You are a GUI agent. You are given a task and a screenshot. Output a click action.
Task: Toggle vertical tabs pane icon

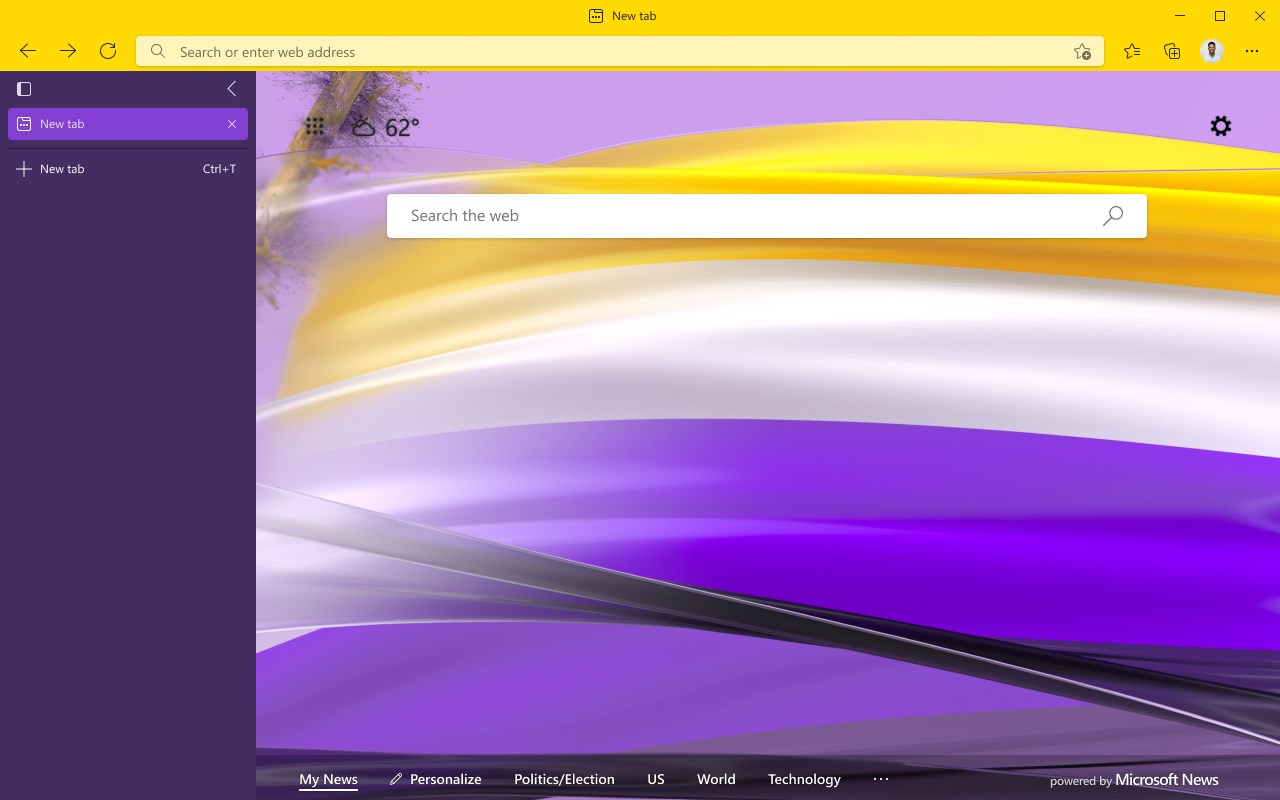24,89
